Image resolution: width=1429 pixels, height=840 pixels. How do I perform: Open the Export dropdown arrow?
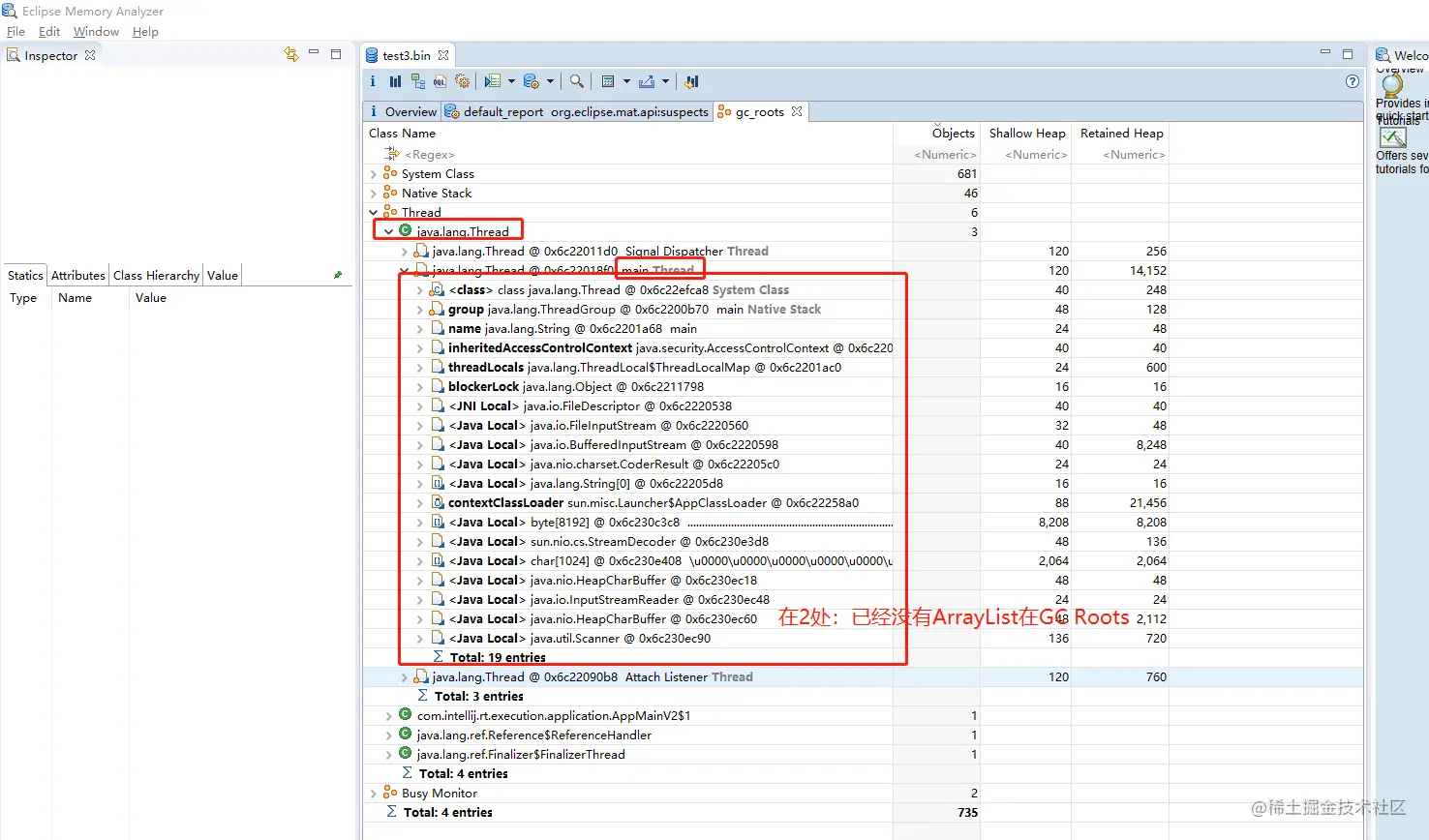point(665,81)
